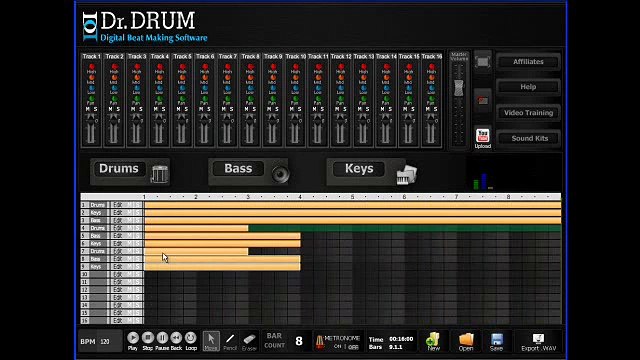
Task: Solo Track 16 in the mixer
Action: [x=436, y=109]
